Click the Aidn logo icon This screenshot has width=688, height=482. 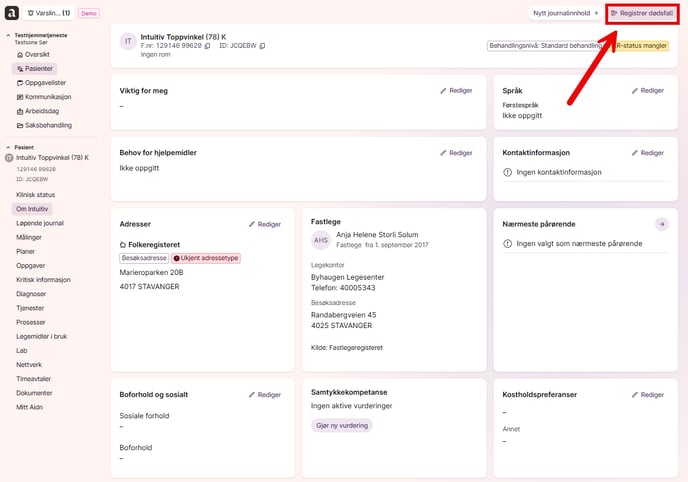pos(12,13)
